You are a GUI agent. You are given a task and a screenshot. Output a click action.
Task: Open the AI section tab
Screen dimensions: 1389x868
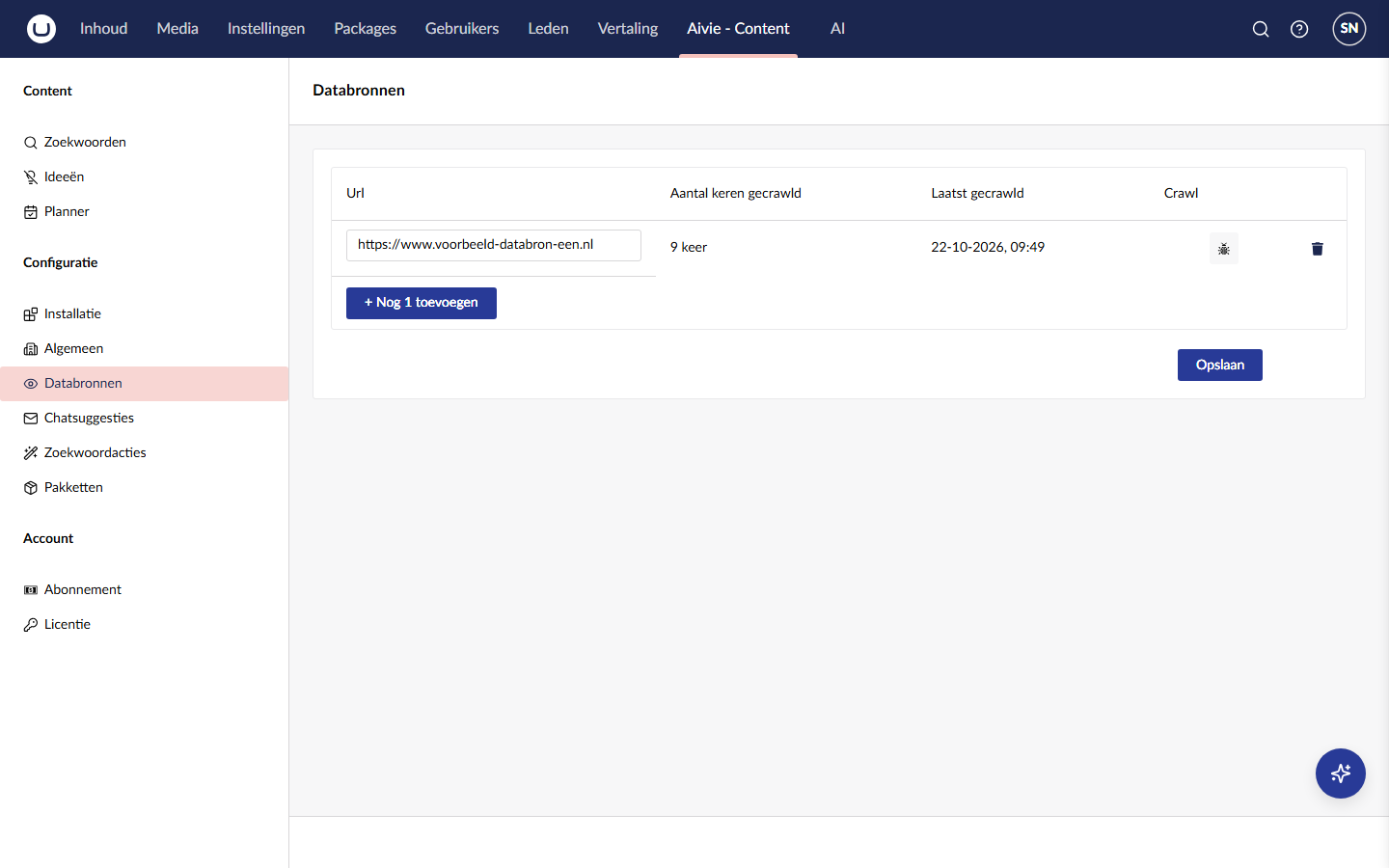(837, 29)
